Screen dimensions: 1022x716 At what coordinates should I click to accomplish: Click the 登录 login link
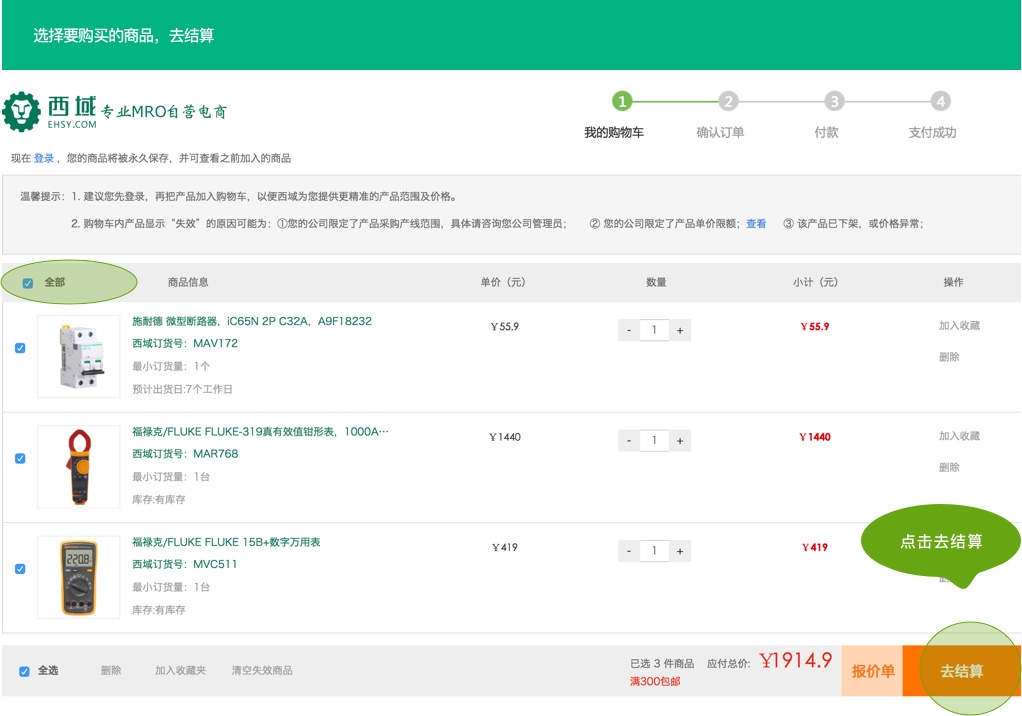44,158
